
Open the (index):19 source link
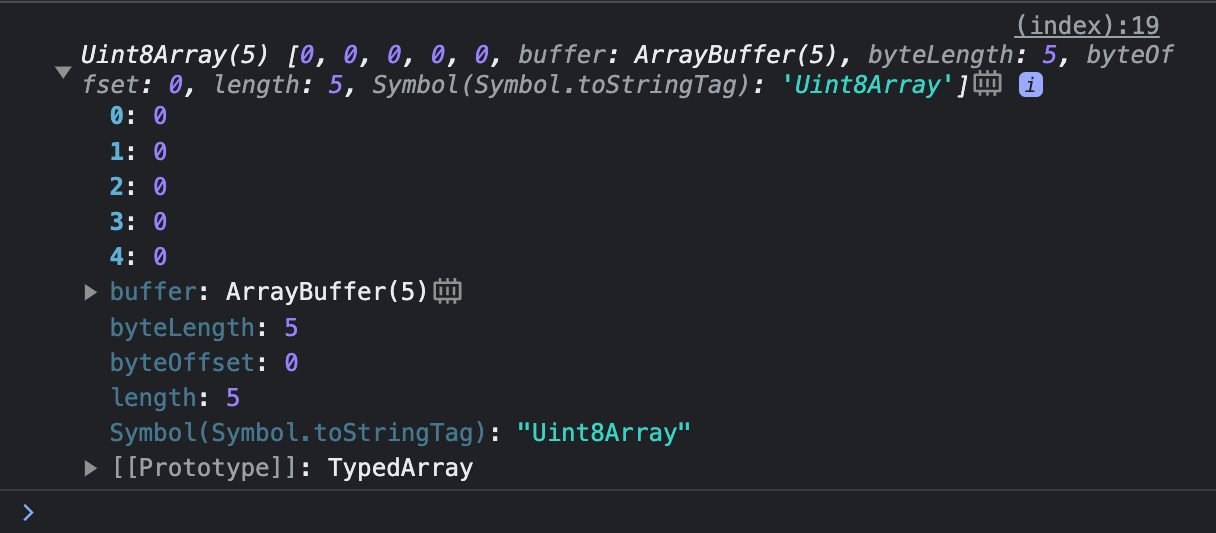coord(1086,25)
